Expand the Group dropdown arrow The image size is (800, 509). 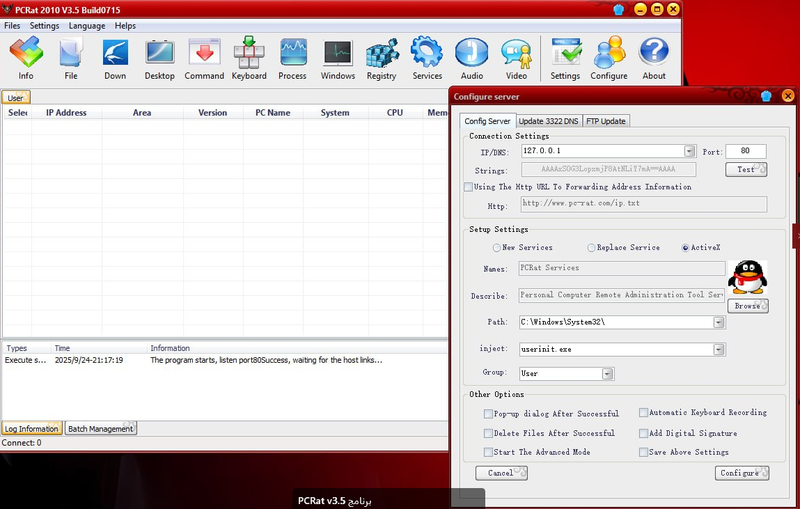[607, 374]
